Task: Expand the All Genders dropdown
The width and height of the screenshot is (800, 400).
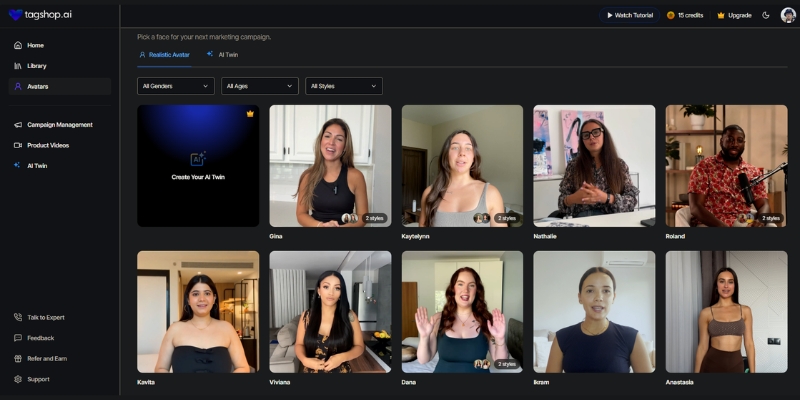Action: coord(176,86)
